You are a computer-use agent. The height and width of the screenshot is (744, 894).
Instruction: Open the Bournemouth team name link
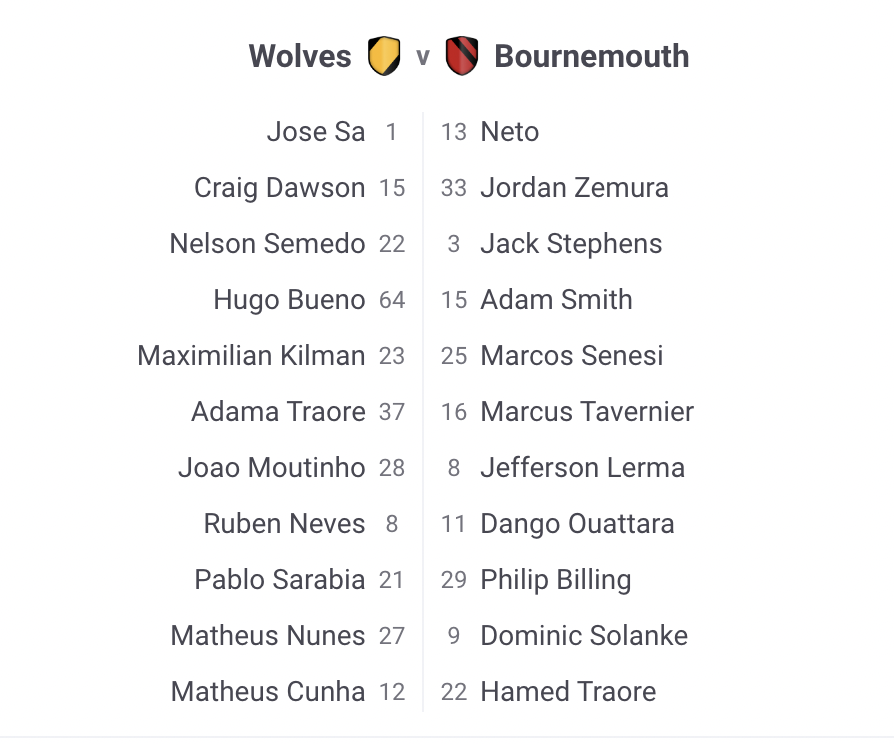coord(591,56)
